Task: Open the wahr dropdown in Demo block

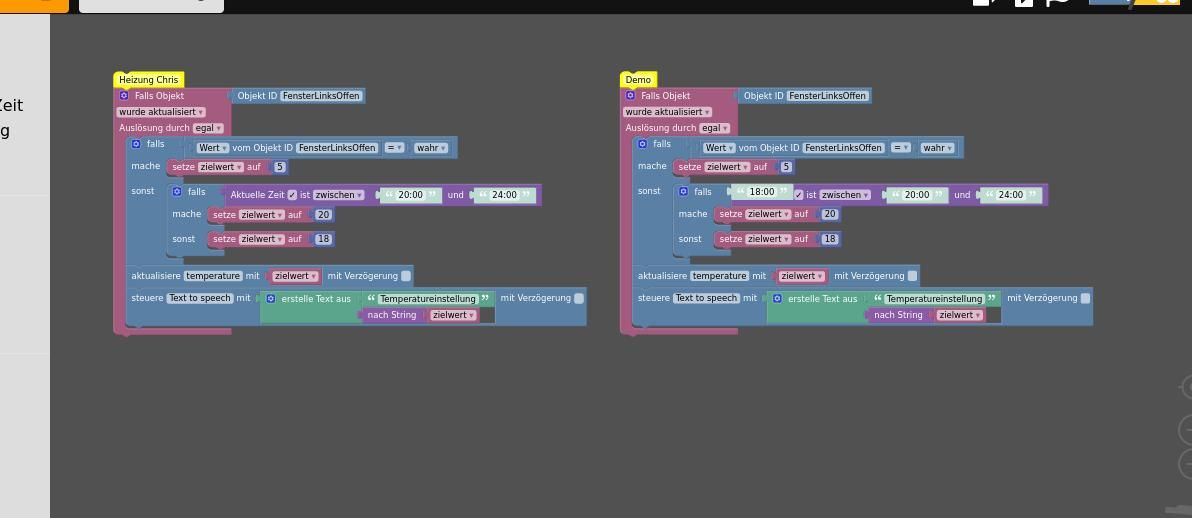Action: click(937, 148)
